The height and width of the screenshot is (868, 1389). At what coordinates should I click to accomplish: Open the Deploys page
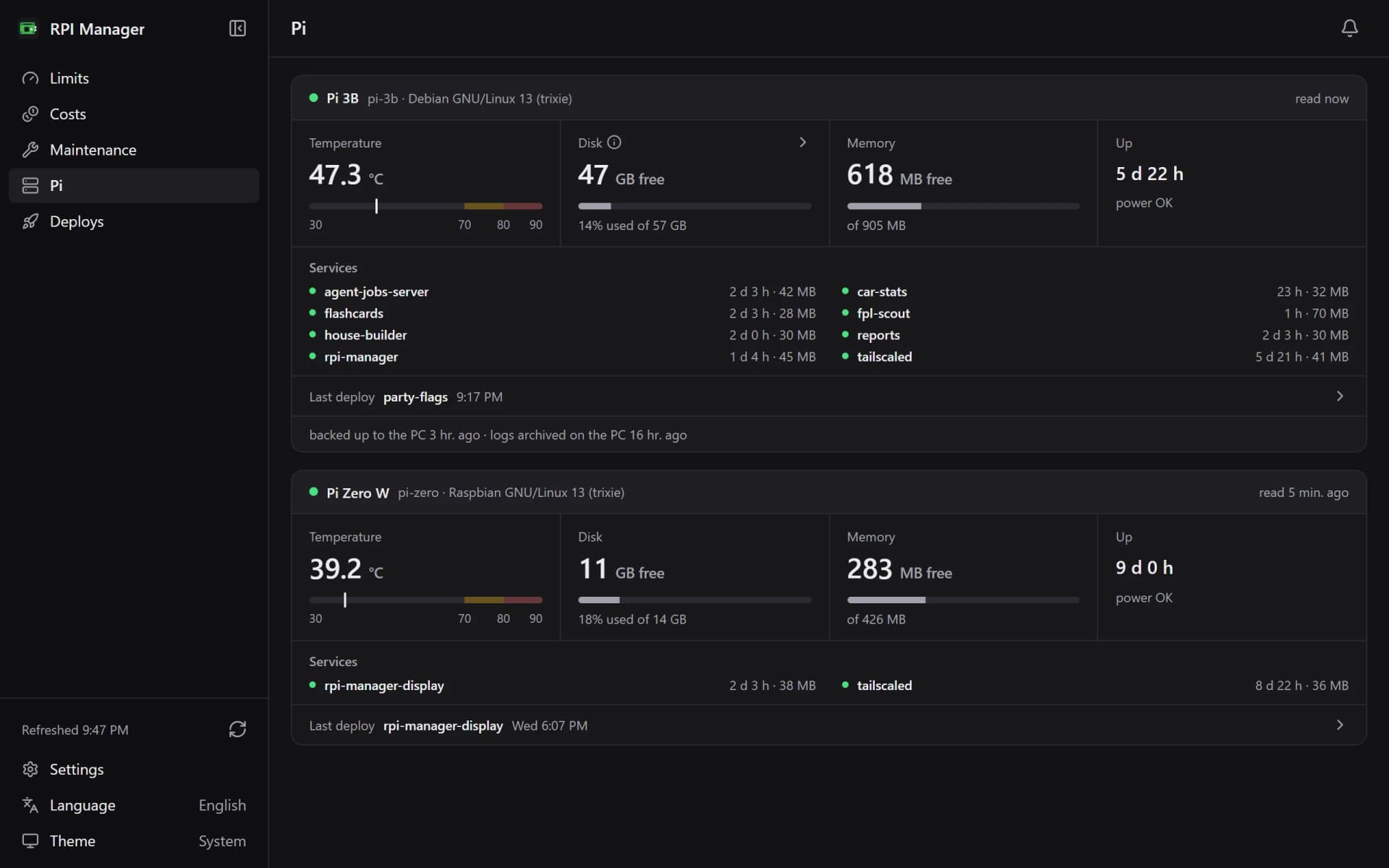click(134, 221)
